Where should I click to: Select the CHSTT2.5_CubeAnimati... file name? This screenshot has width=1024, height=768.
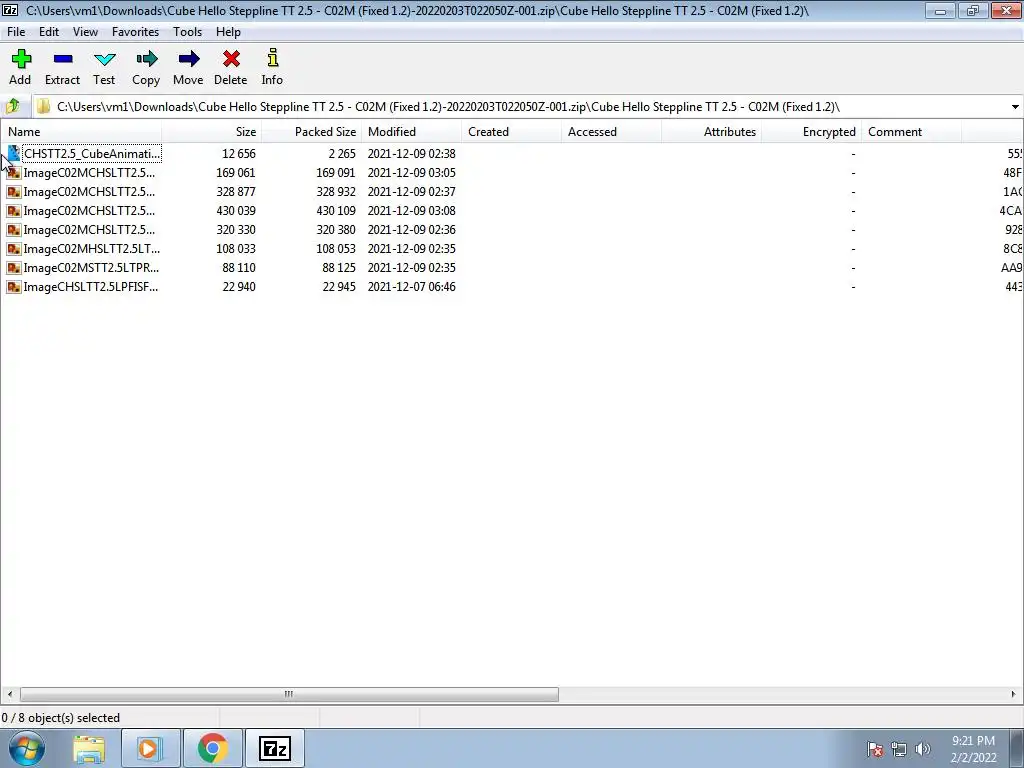click(x=91, y=153)
